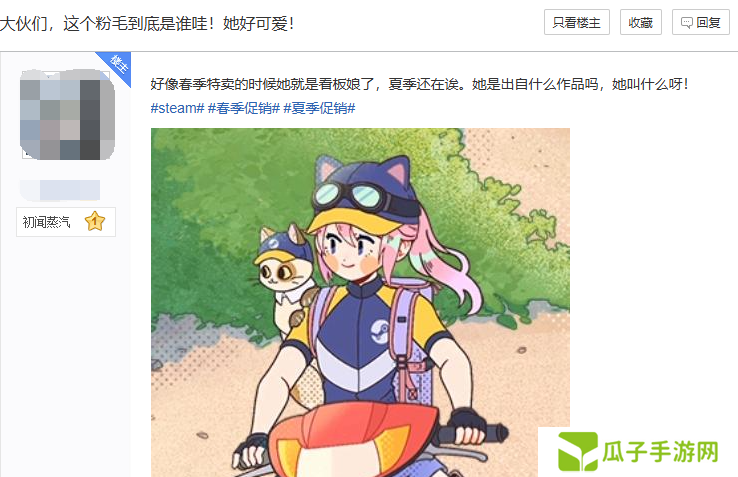
Task: Open the #steam# hashtag link
Action: 177,108
